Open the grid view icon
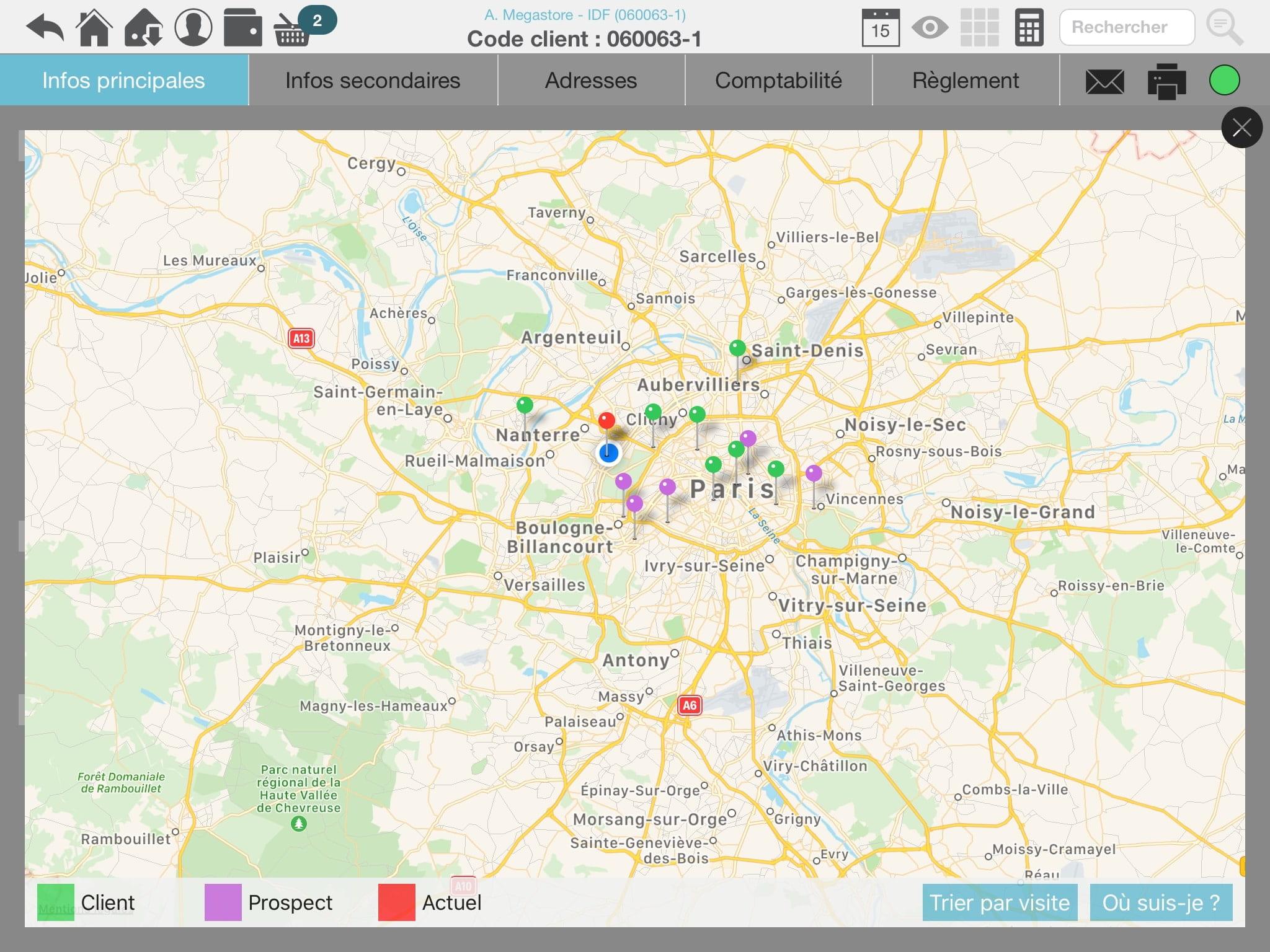The width and height of the screenshot is (1270, 952). click(979, 28)
